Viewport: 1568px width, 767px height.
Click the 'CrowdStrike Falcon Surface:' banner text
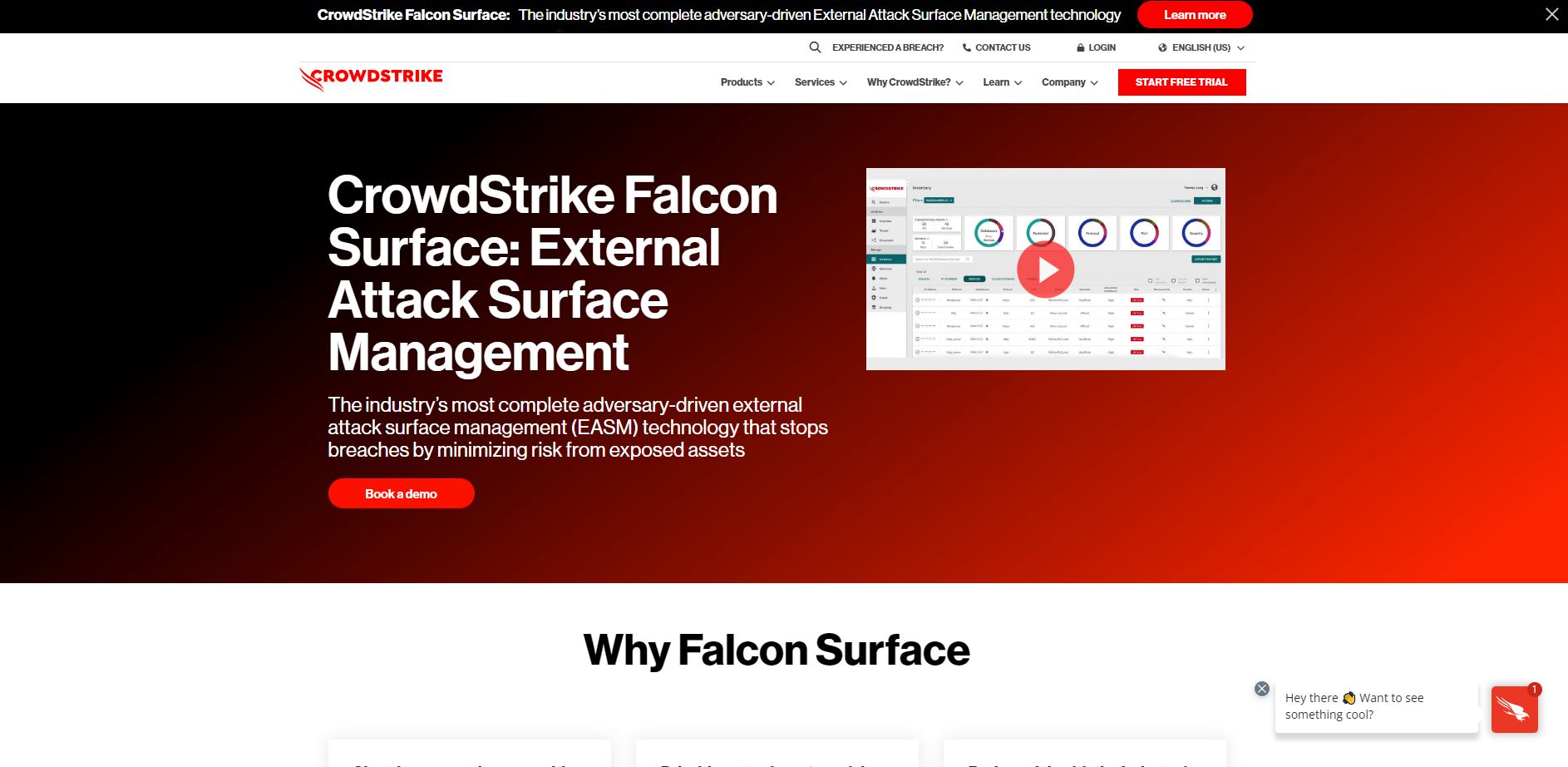413,15
